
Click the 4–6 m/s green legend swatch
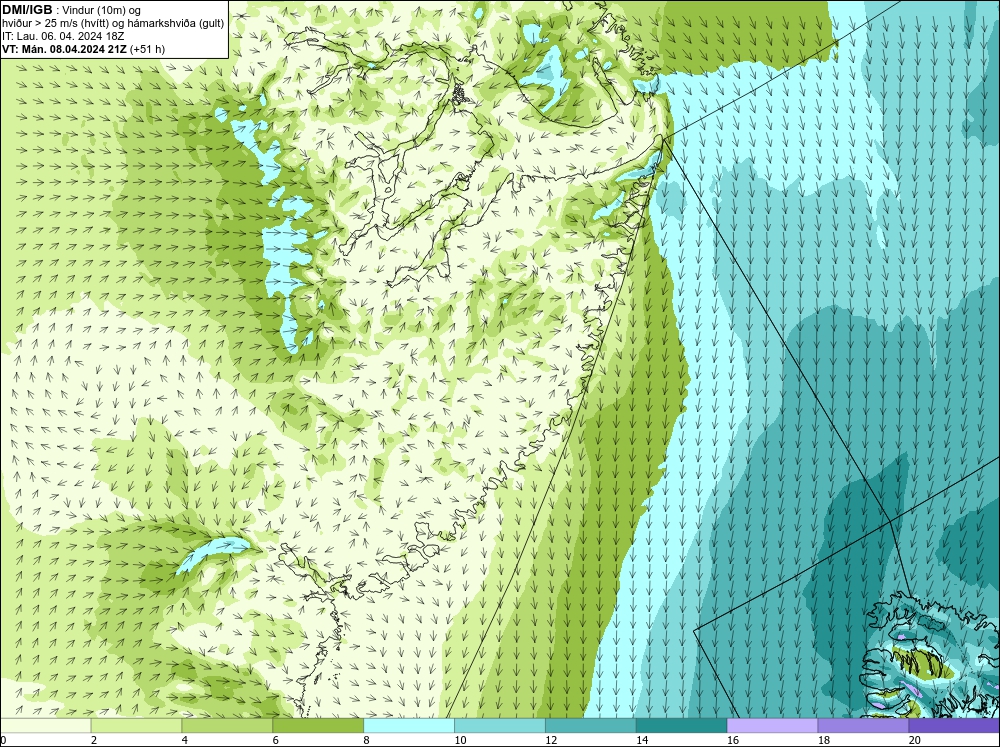pyautogui.click(x=227, y=725)
